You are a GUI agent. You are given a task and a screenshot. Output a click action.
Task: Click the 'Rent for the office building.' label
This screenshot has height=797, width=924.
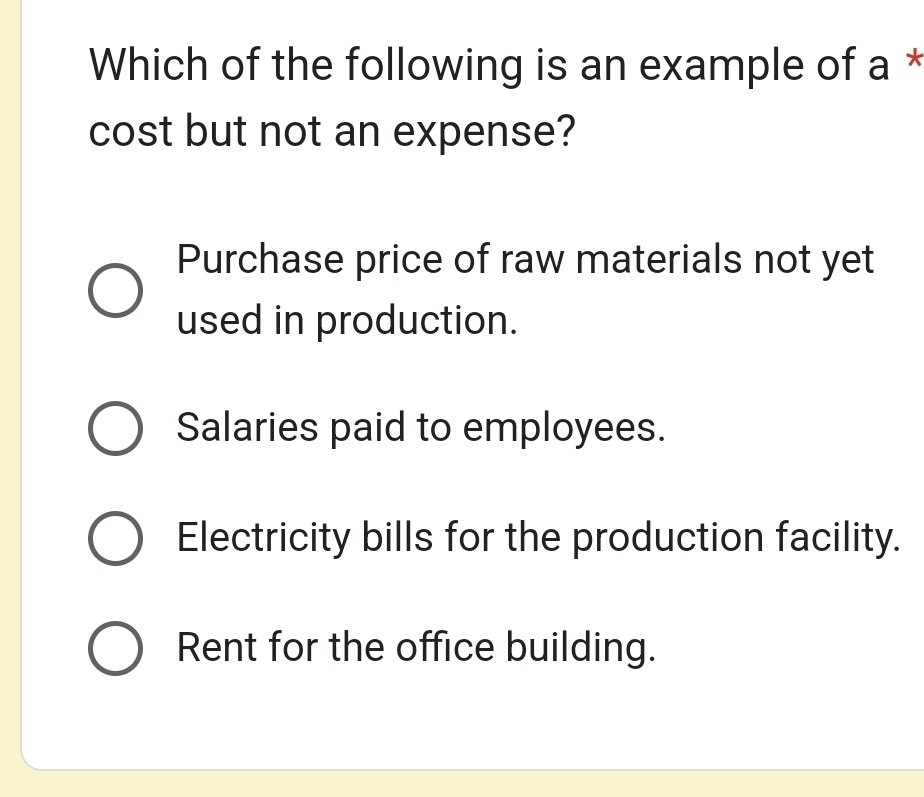pos(417,648)
